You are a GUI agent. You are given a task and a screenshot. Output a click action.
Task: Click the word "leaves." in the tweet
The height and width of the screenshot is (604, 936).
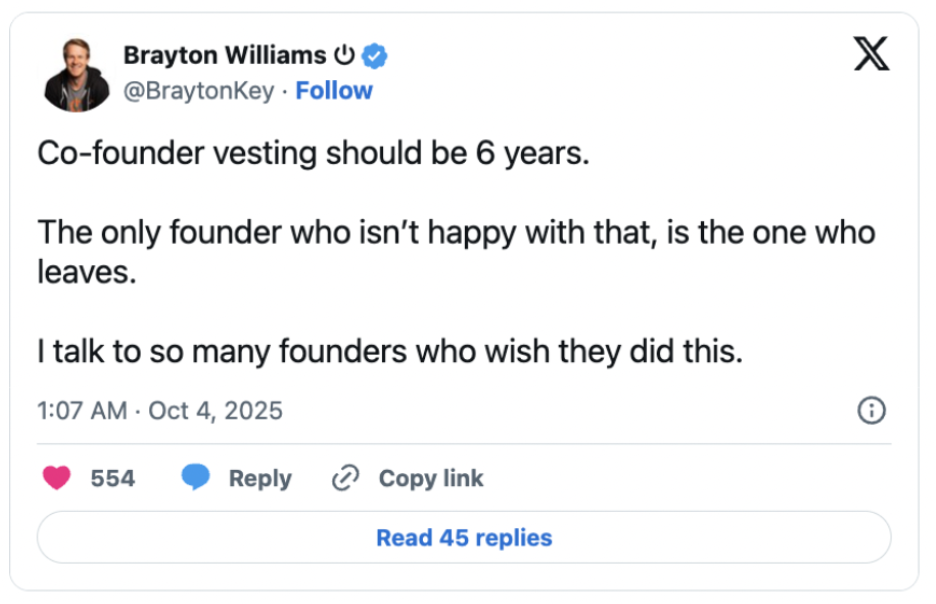[x=86, y=272]
